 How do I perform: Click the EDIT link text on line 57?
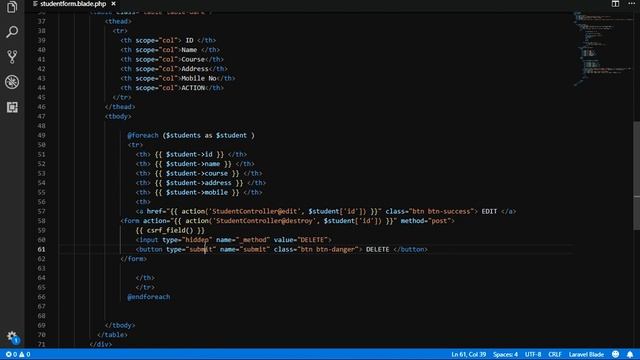click(489, 211)
